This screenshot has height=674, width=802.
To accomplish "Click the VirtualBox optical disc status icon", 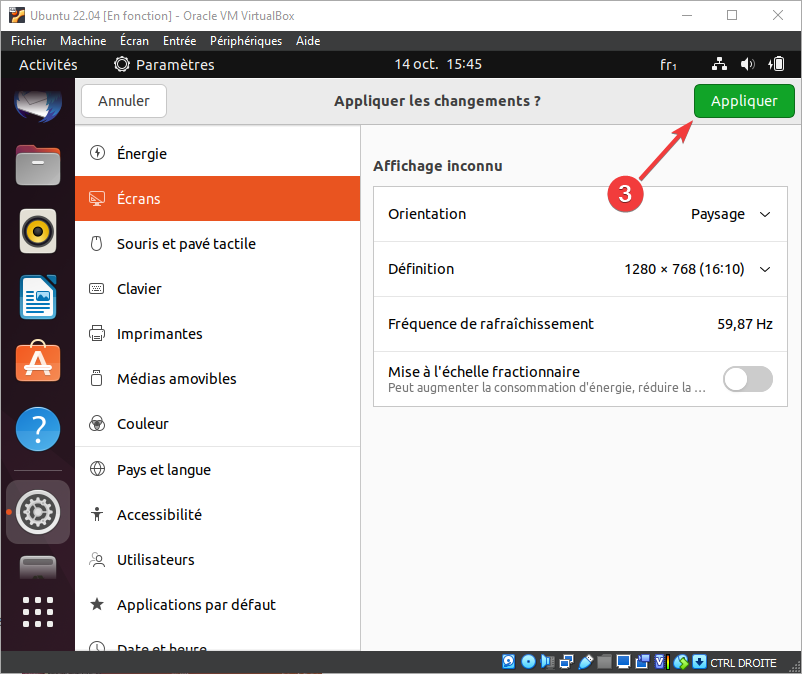I will tap(528, 662).
